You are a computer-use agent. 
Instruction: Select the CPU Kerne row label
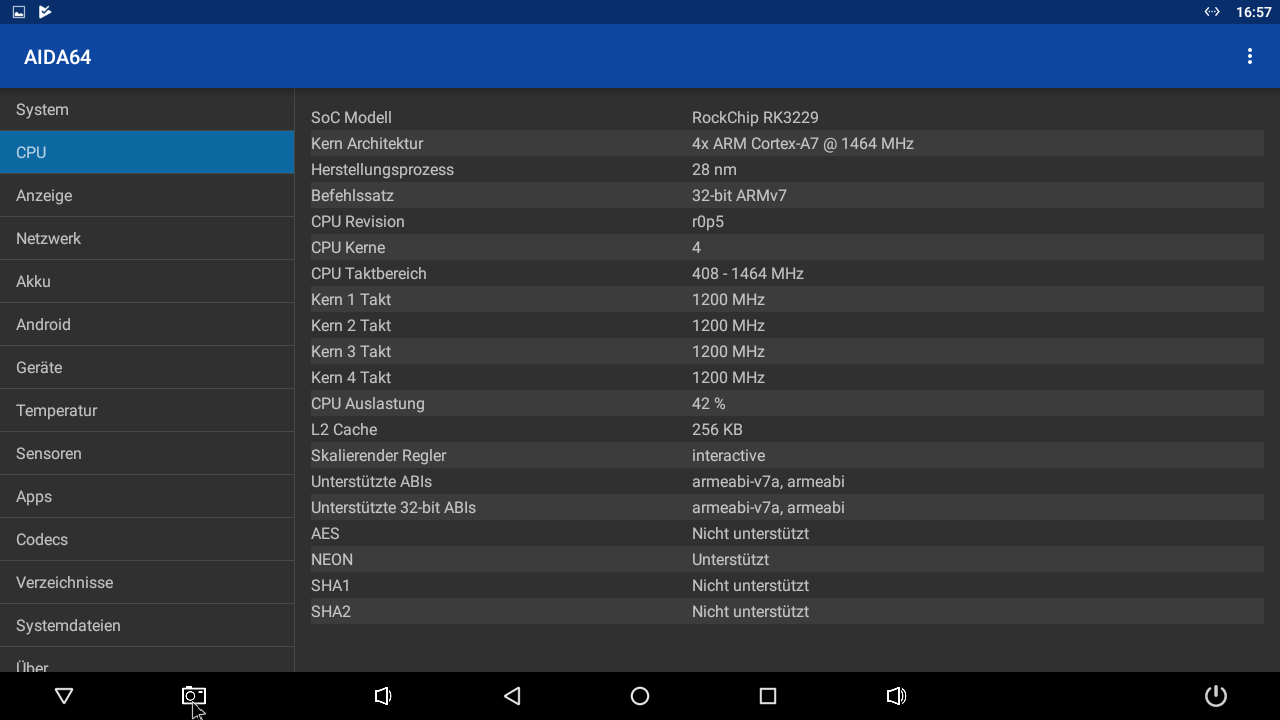click(x=348, y=248)
